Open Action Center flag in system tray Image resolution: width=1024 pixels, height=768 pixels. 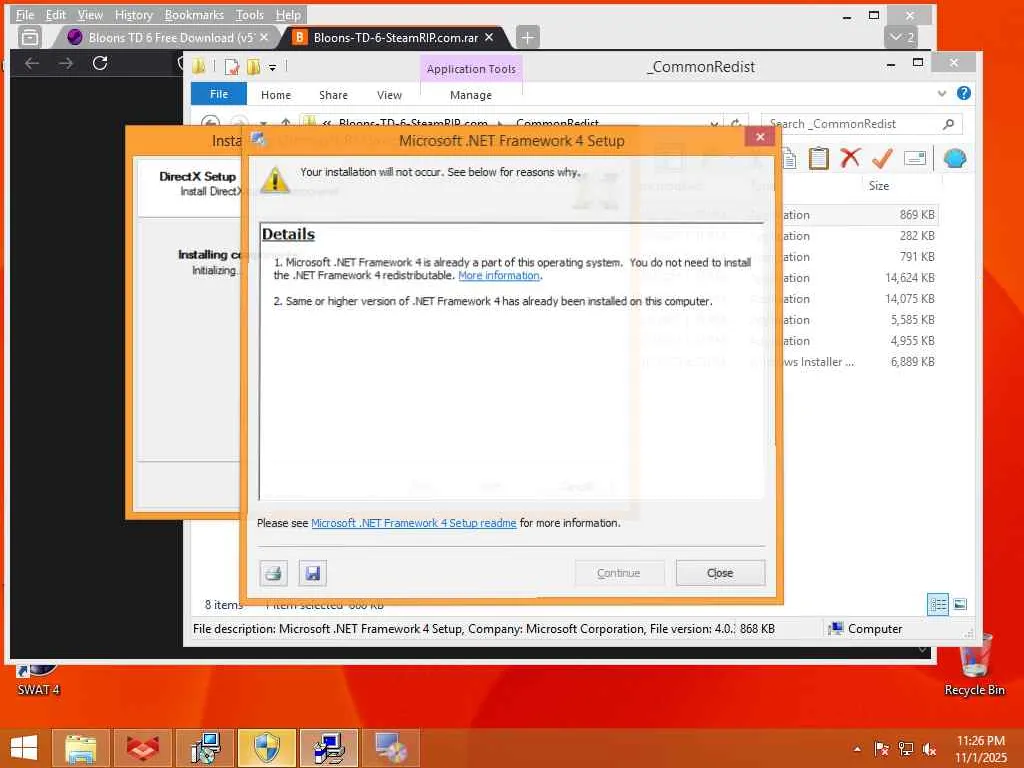point(881,749)
